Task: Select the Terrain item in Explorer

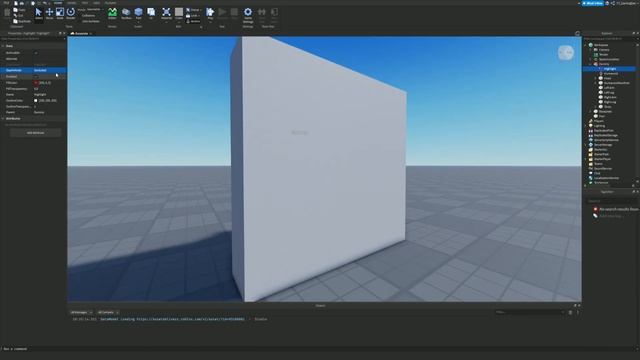Action: tap(603, 54)
